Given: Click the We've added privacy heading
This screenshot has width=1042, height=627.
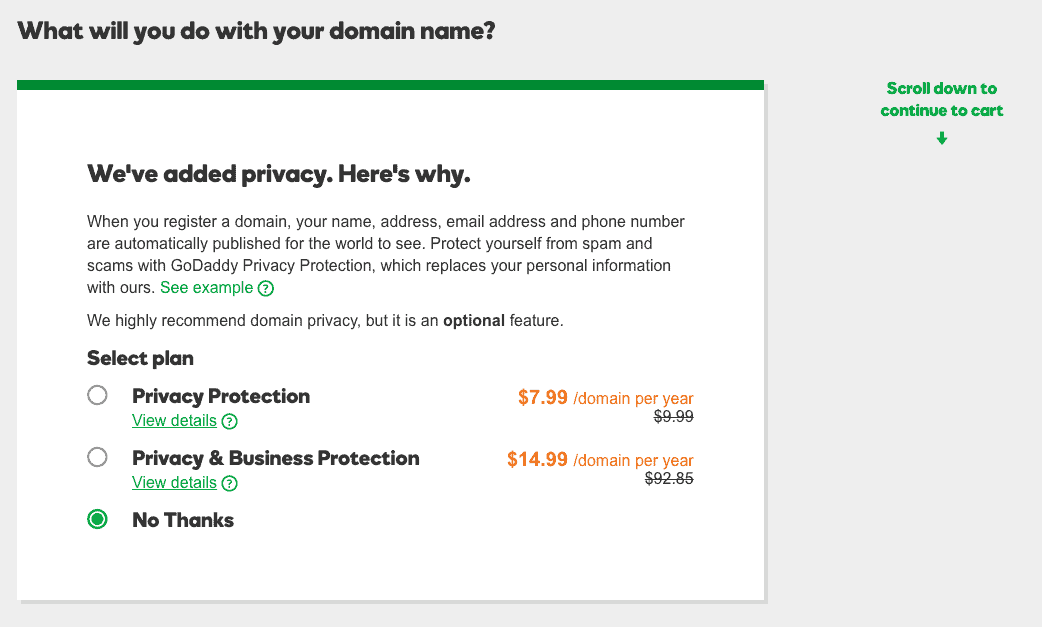Looking at the screenshot, I should (278, 174).
